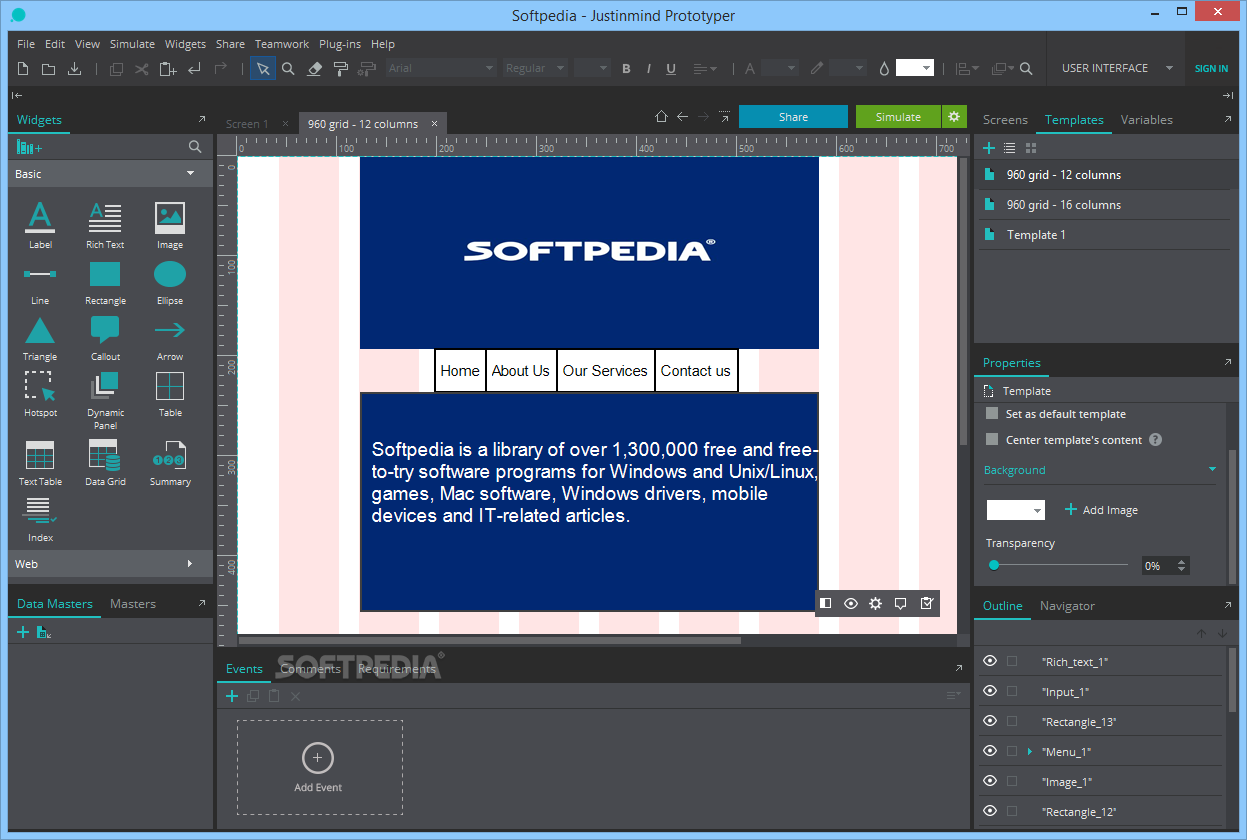Click Add Image in Background section
1247x840 pixels.
pyautogui.click(x=1101, y=510)
